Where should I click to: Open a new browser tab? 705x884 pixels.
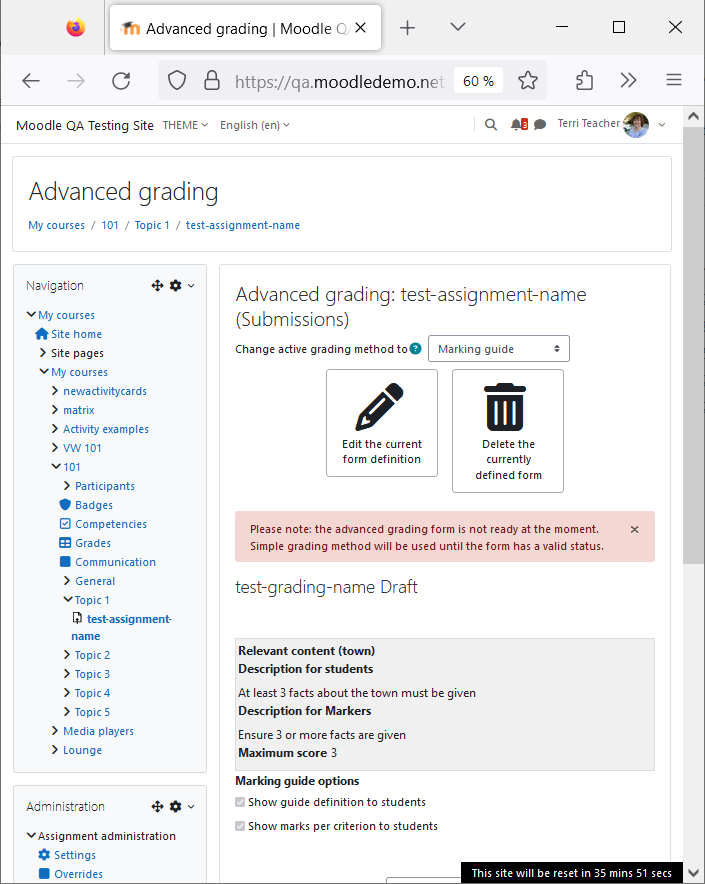[x=407, y=28]
